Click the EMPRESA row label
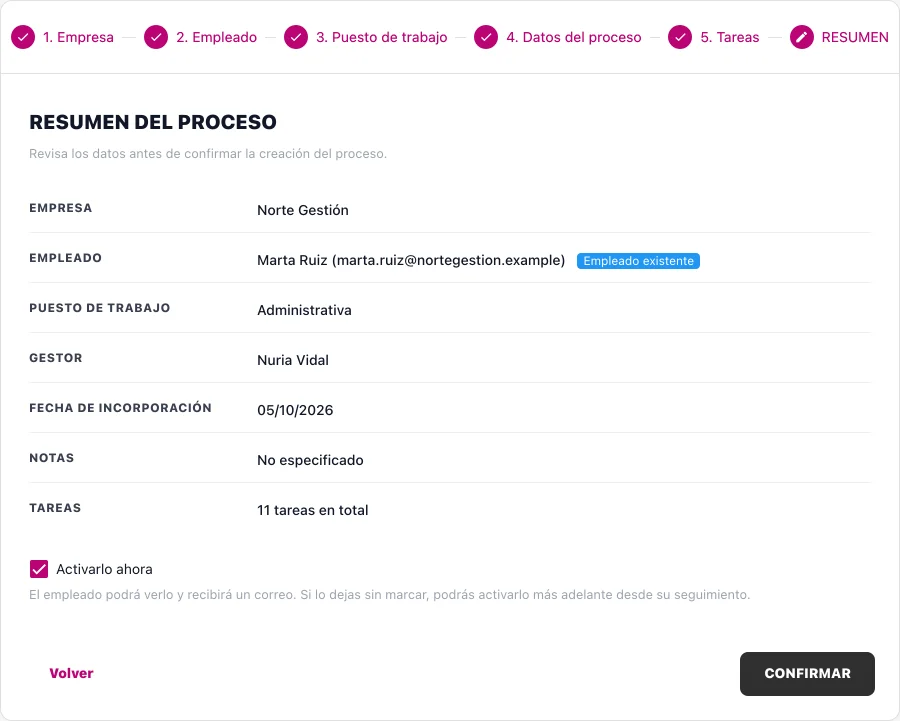Viewport: 900px width, 721px height. click(61, 208)
